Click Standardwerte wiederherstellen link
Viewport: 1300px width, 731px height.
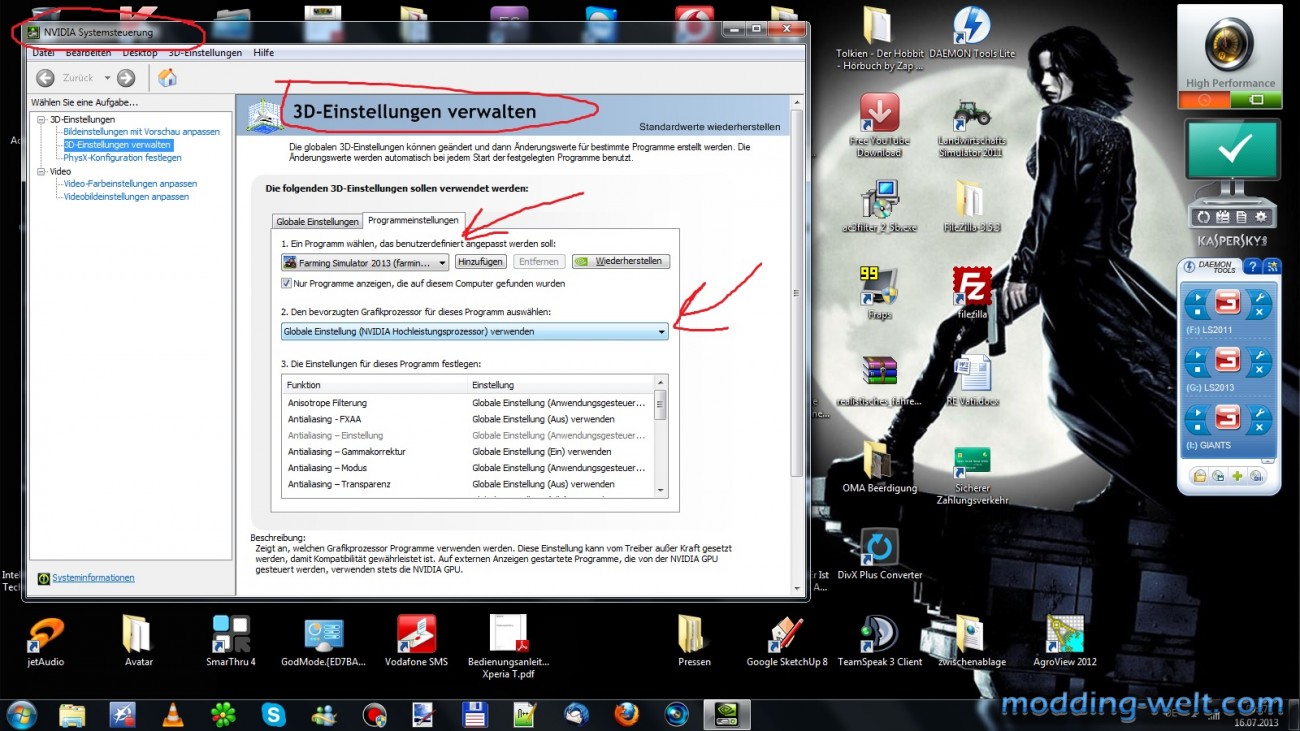[x=710, y=127]
